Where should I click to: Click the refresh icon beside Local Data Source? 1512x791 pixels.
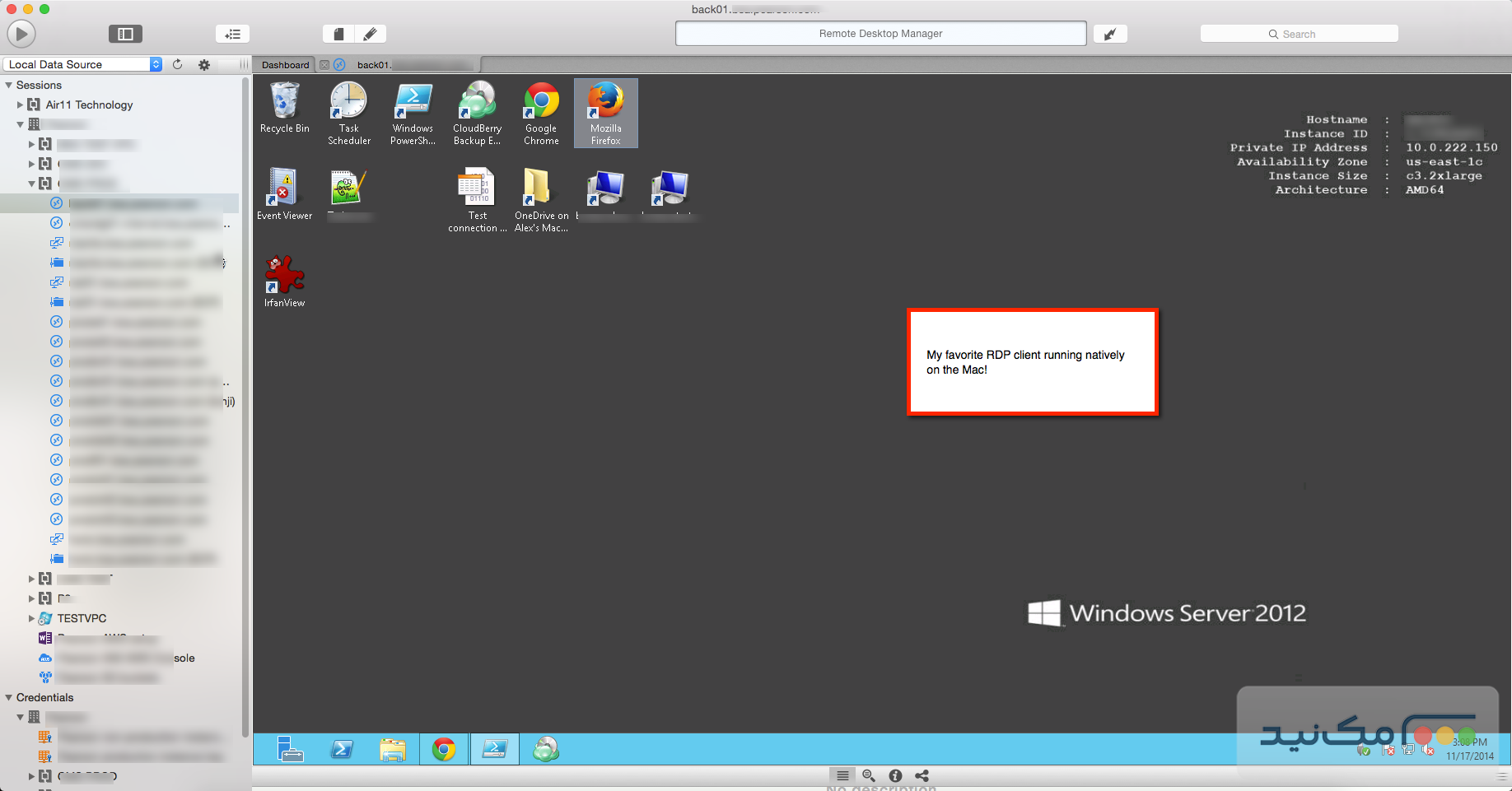click(177, 64)
